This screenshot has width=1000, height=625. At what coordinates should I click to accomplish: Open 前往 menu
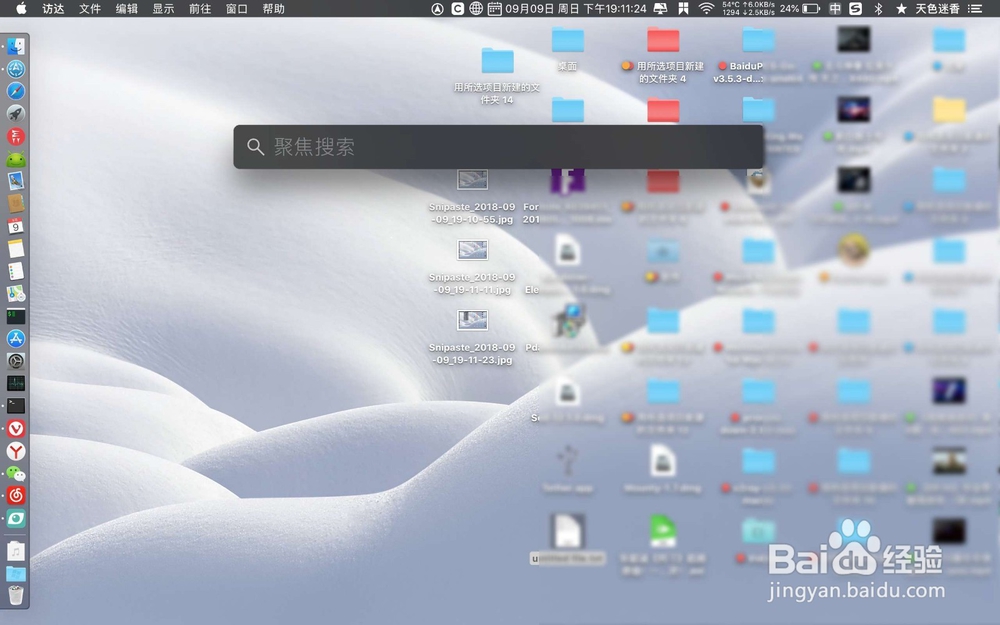200,8
